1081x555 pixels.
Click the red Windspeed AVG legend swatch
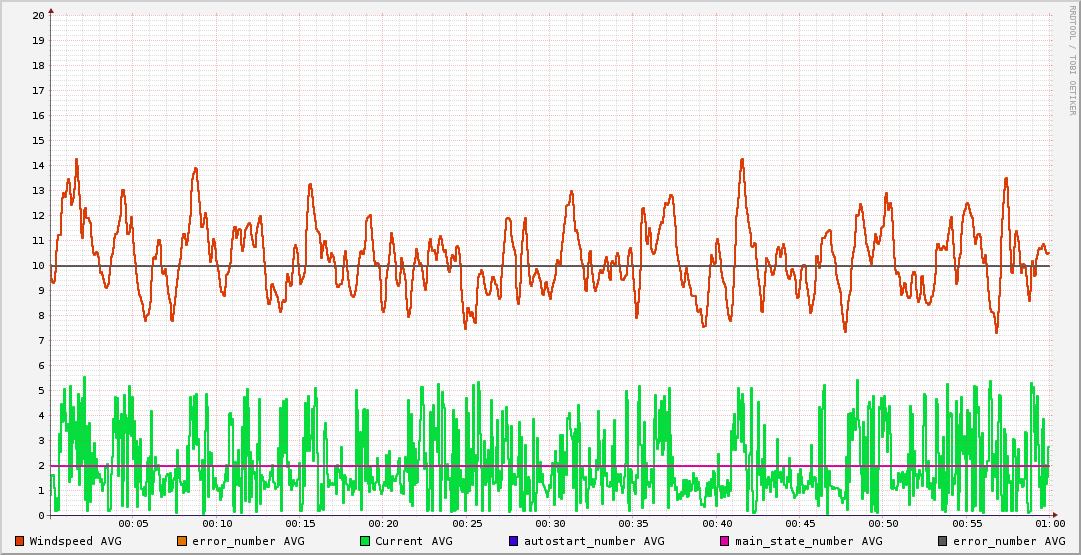(x=20, y=541)
